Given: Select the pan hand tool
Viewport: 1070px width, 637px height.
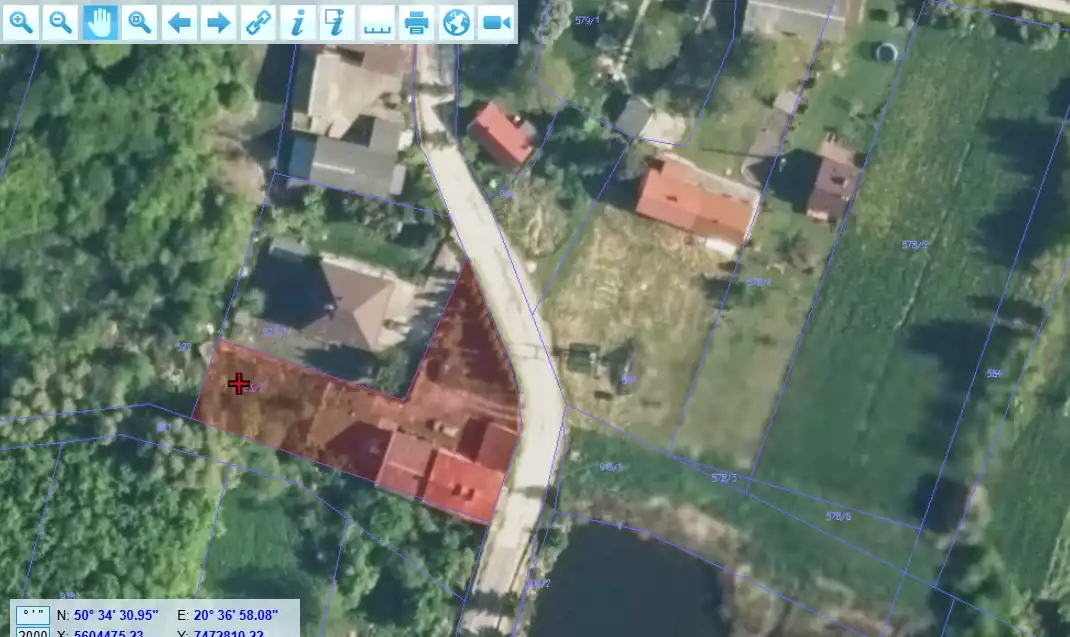Looking at the screenshot, I should pyautogui.click(x=100, y=22).
